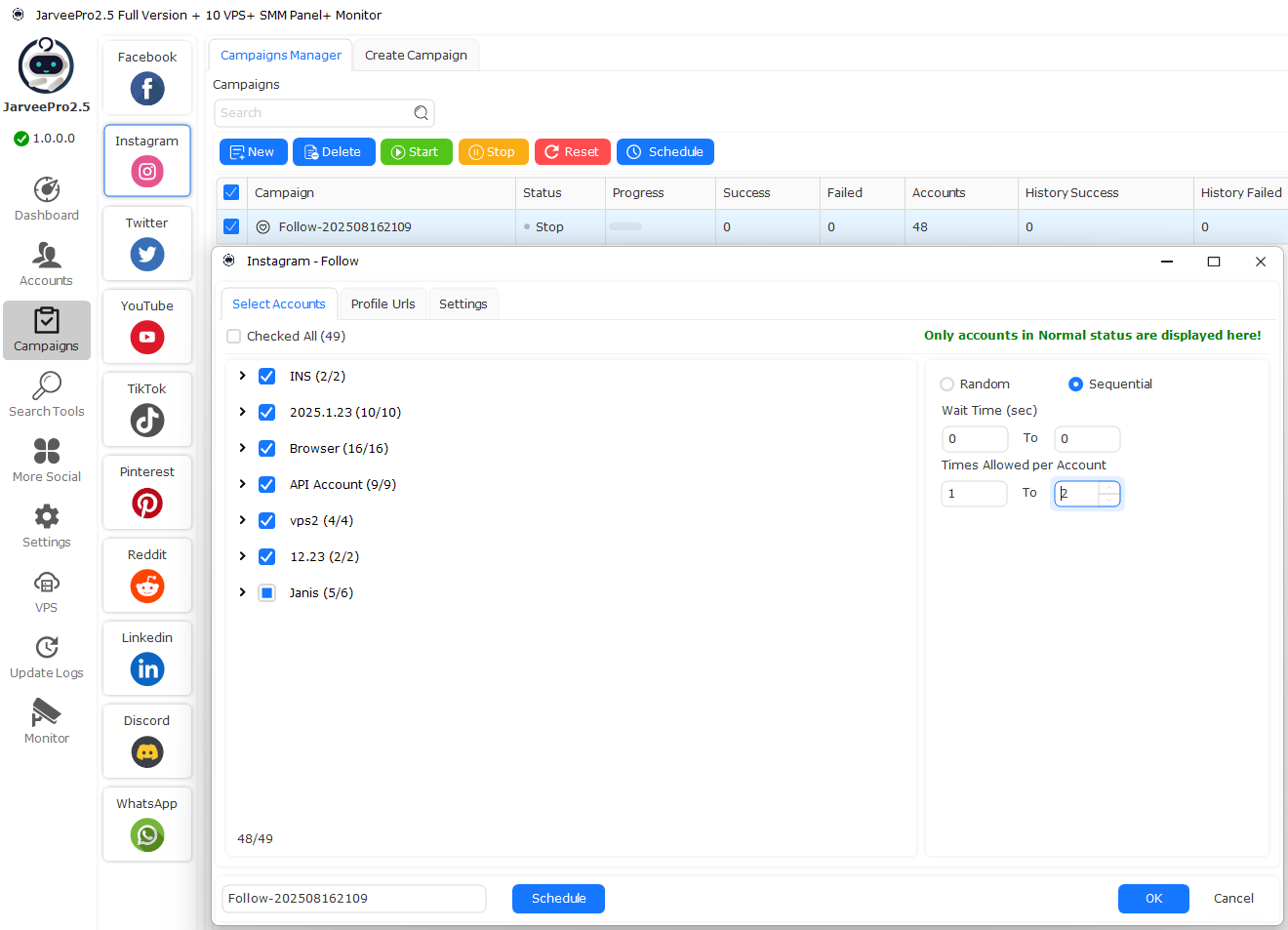Viewport: 1288px width, 930px height.
Task: Open the Profile Urls tab
Action: [383, 304]
